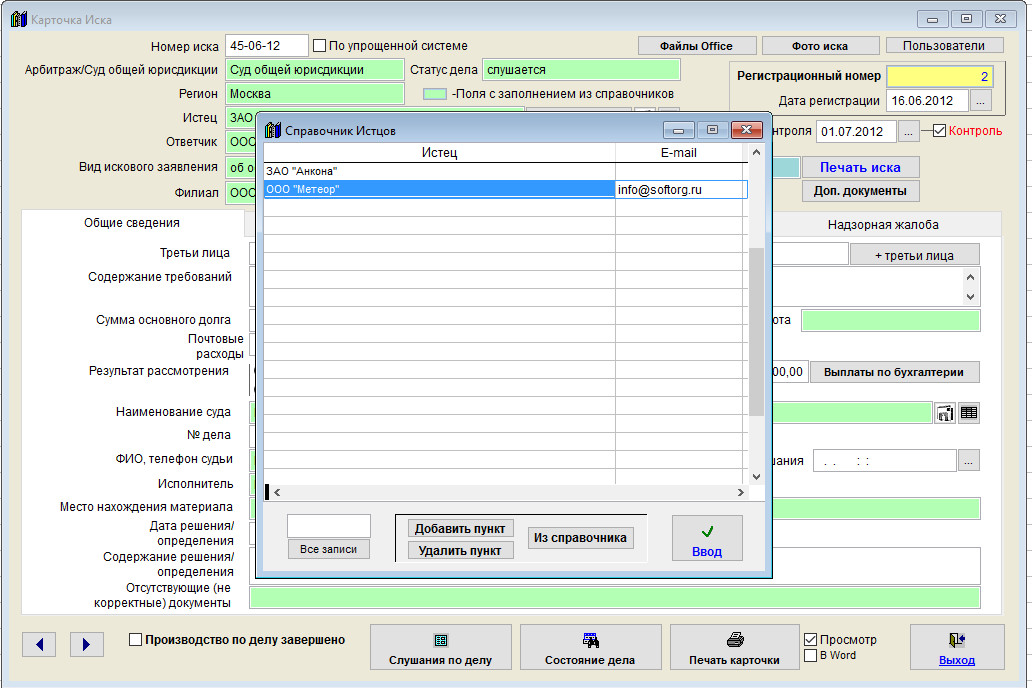Click the table grid icon beside court name

[x=969, y=413]
